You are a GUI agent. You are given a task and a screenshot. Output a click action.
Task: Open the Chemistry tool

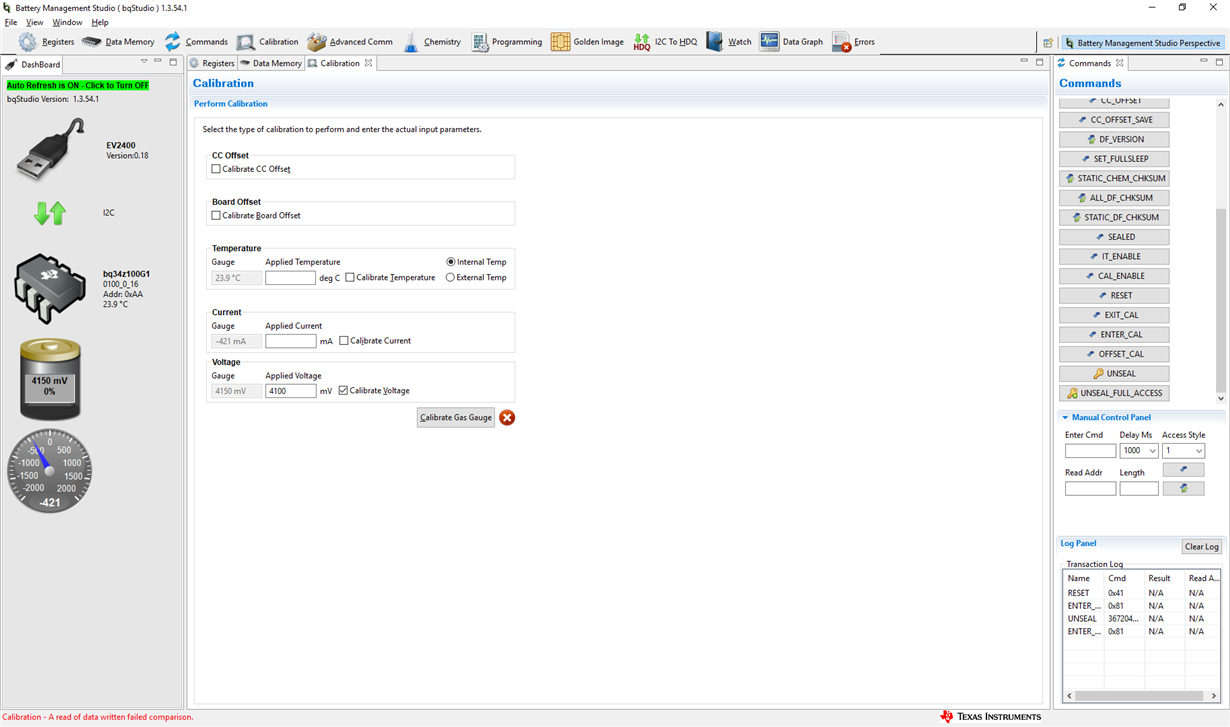[x=432, y=42]
